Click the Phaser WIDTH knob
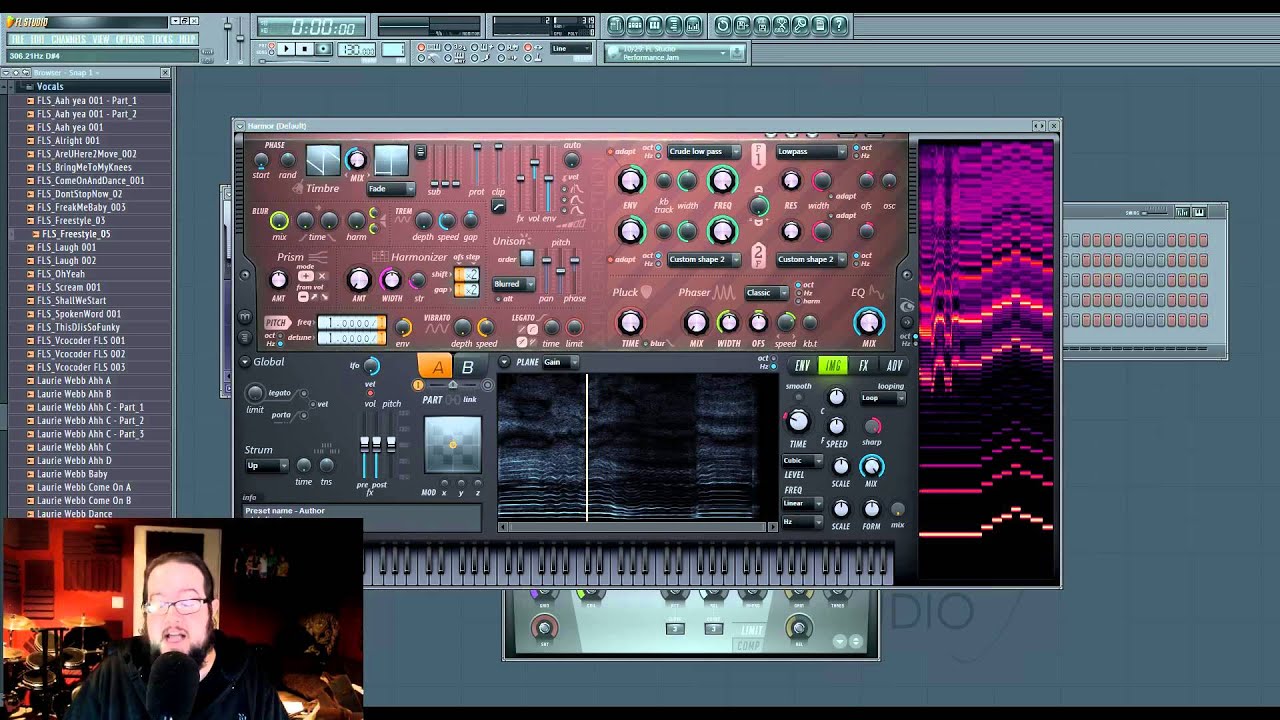 [728, 322]
